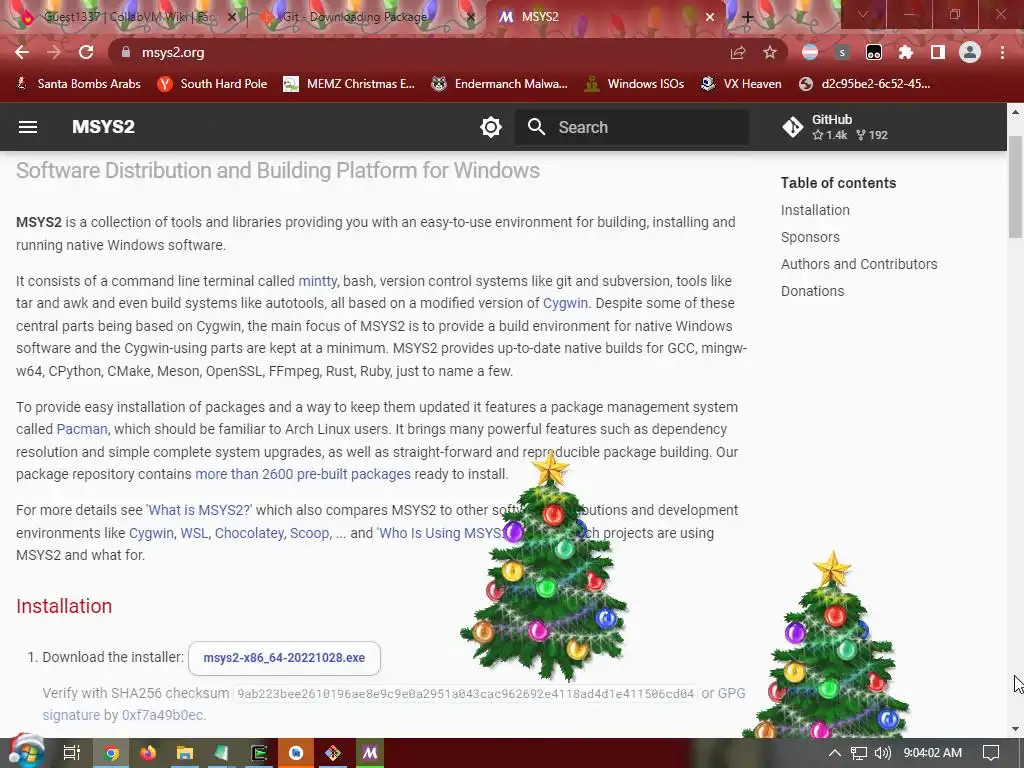Bookmark this page with the star icon
1024x768 pixels.
(x=770, y=52)
